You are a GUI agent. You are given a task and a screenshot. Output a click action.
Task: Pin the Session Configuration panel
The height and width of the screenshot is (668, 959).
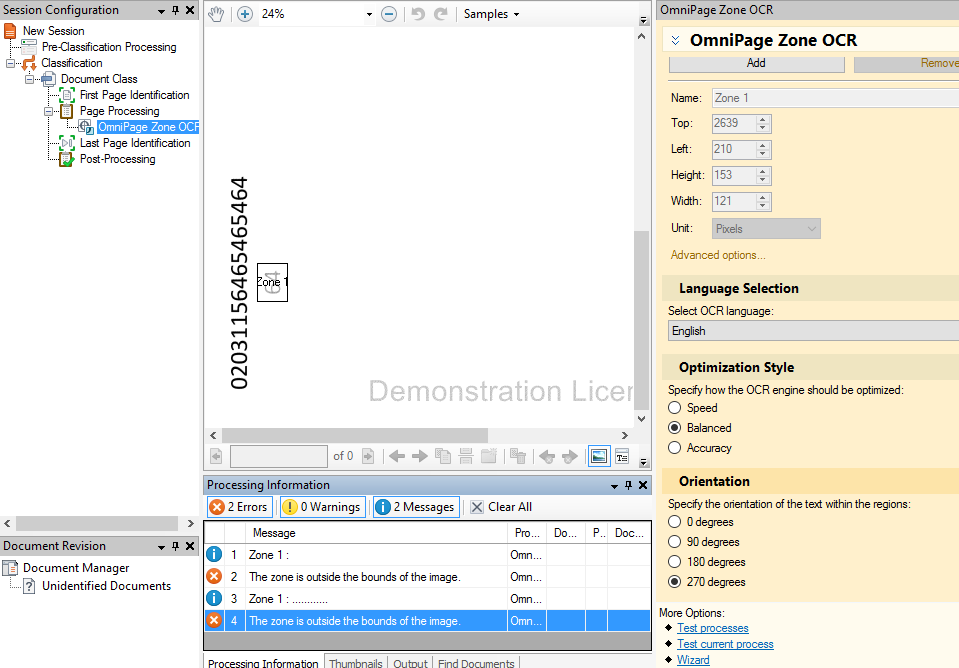[x=175, y=10]
